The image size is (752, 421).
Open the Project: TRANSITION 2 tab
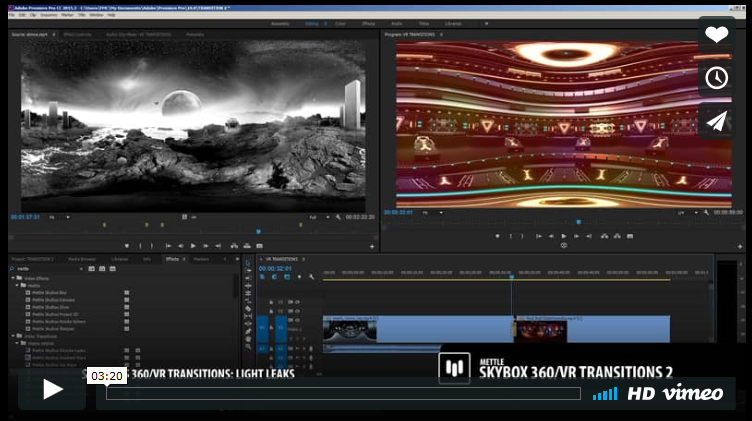tap(33, 259)
